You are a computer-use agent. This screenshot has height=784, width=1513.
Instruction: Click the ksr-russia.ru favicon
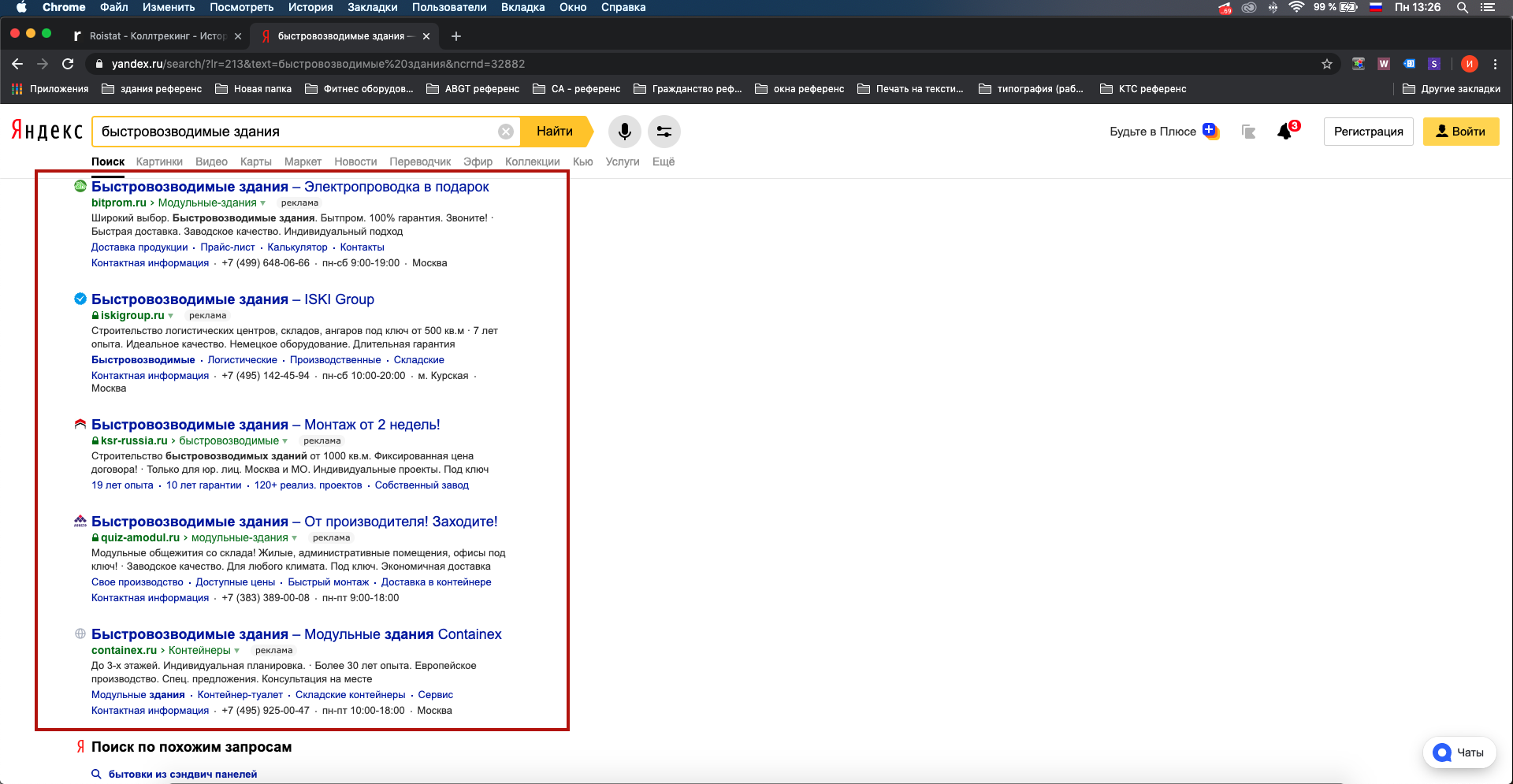pos(80,424)
